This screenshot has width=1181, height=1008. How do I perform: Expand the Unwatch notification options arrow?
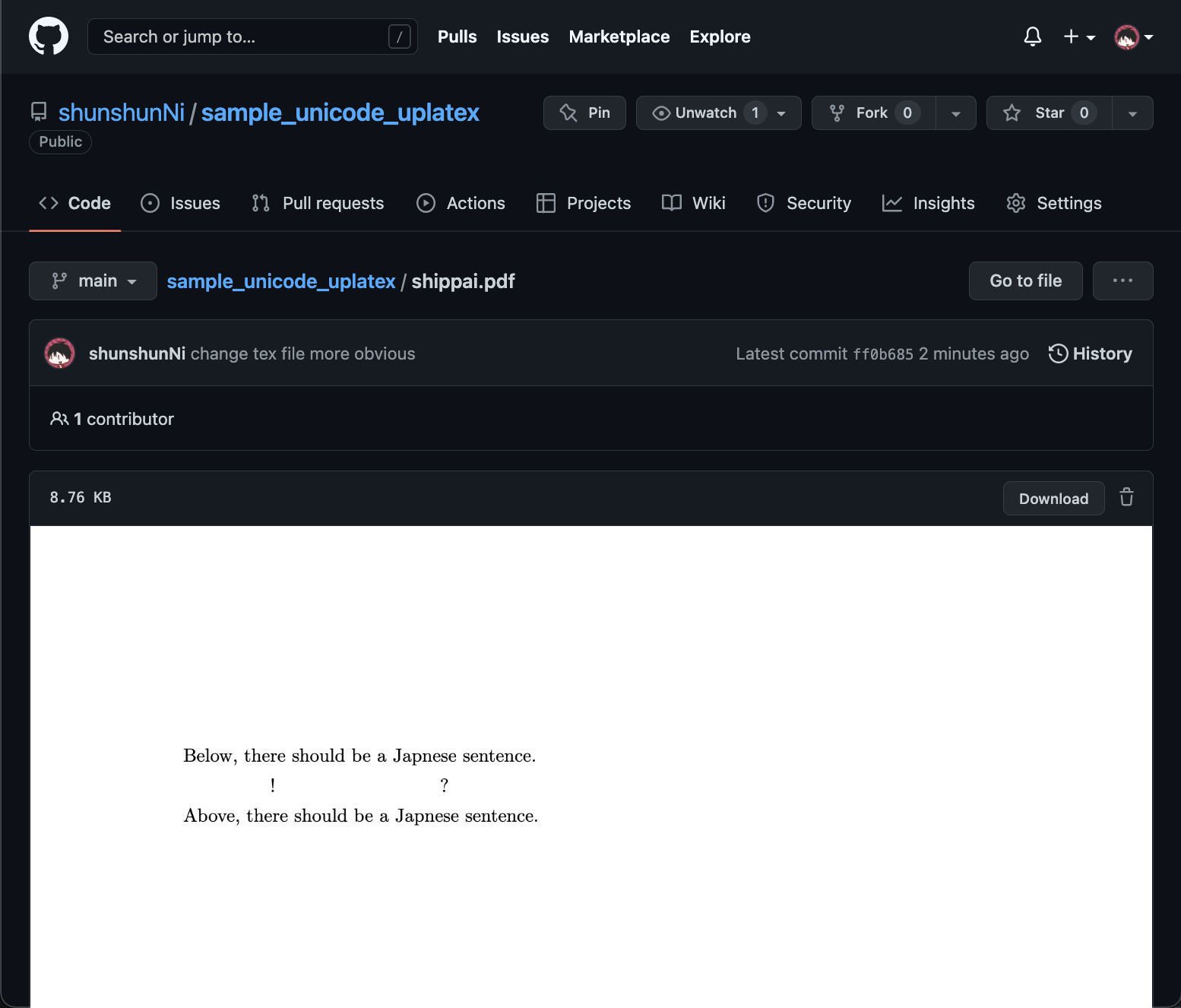(x=781, y=113)
